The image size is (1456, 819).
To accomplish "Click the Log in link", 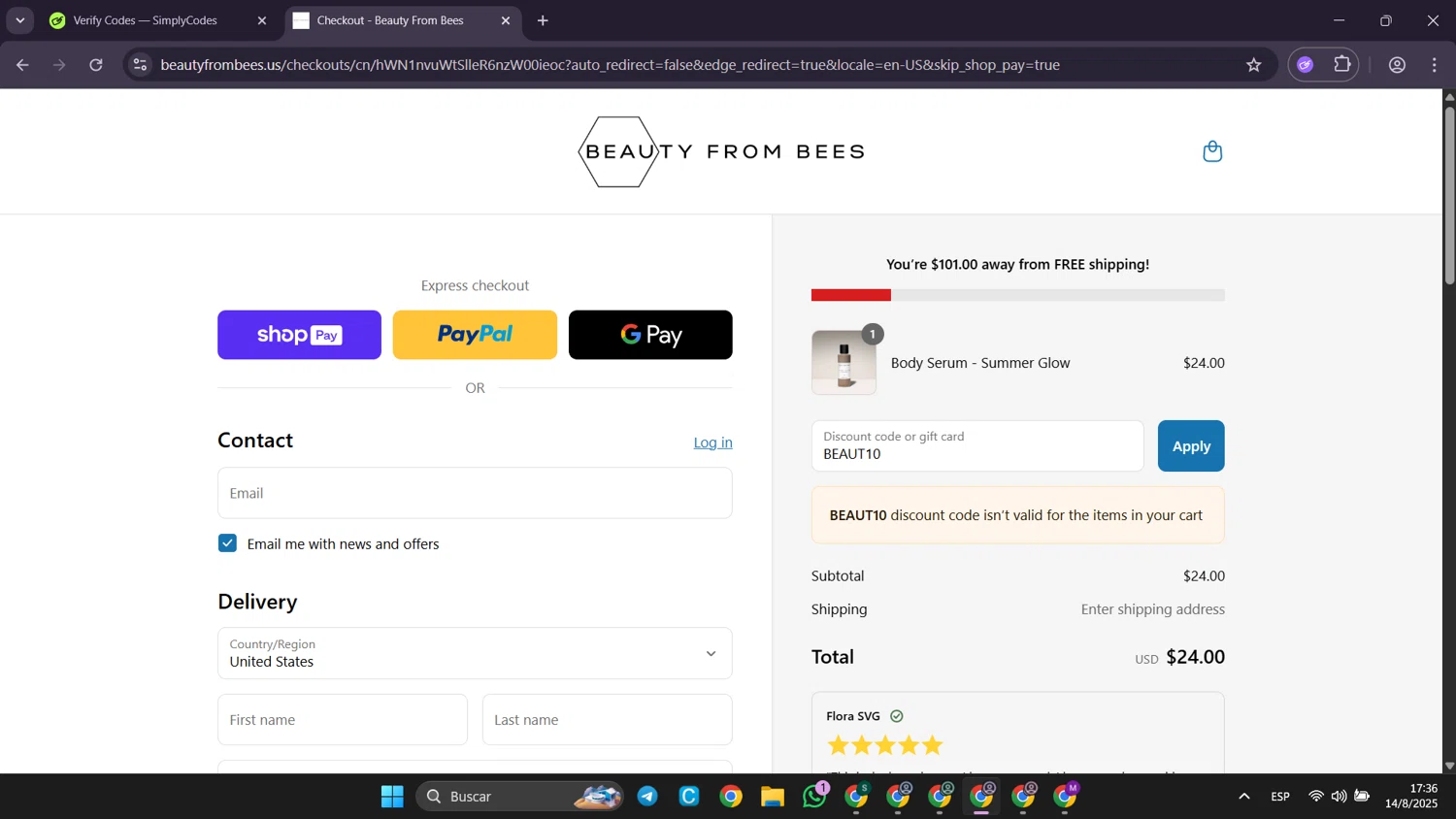I will [712, 442].
